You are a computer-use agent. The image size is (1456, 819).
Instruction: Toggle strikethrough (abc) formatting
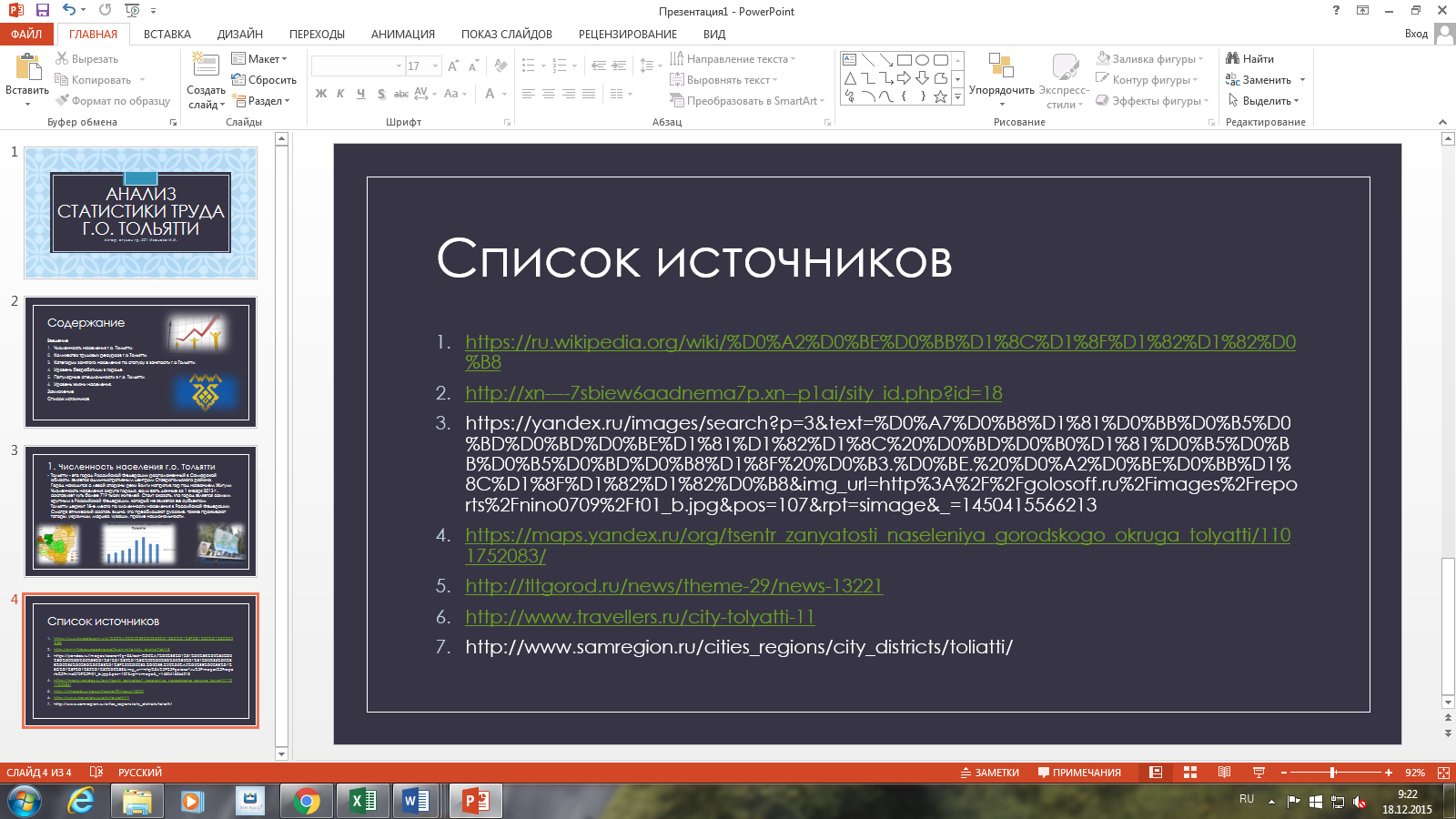click(401, 94)
